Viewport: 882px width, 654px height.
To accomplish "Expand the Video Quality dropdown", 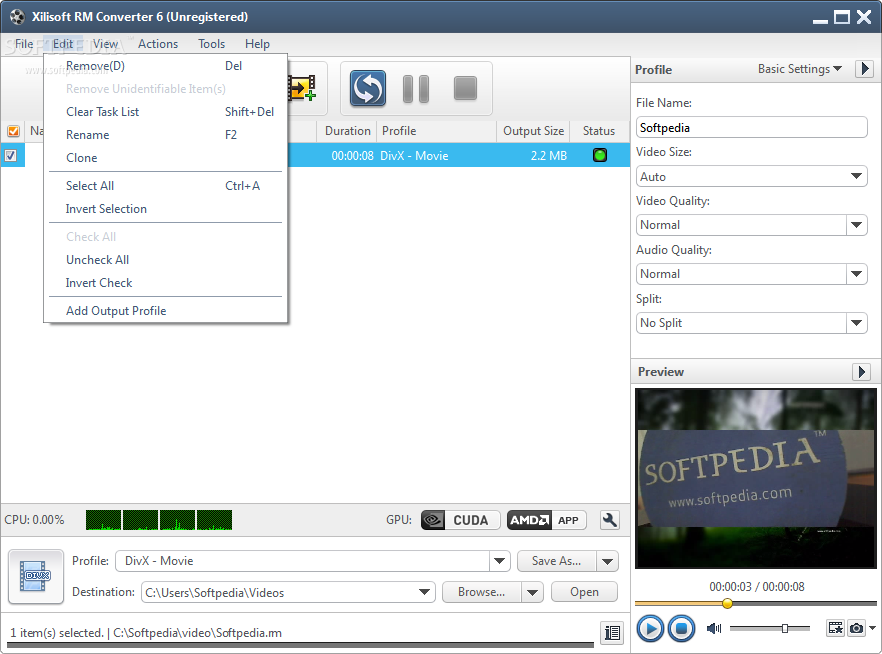I will 856,225.
